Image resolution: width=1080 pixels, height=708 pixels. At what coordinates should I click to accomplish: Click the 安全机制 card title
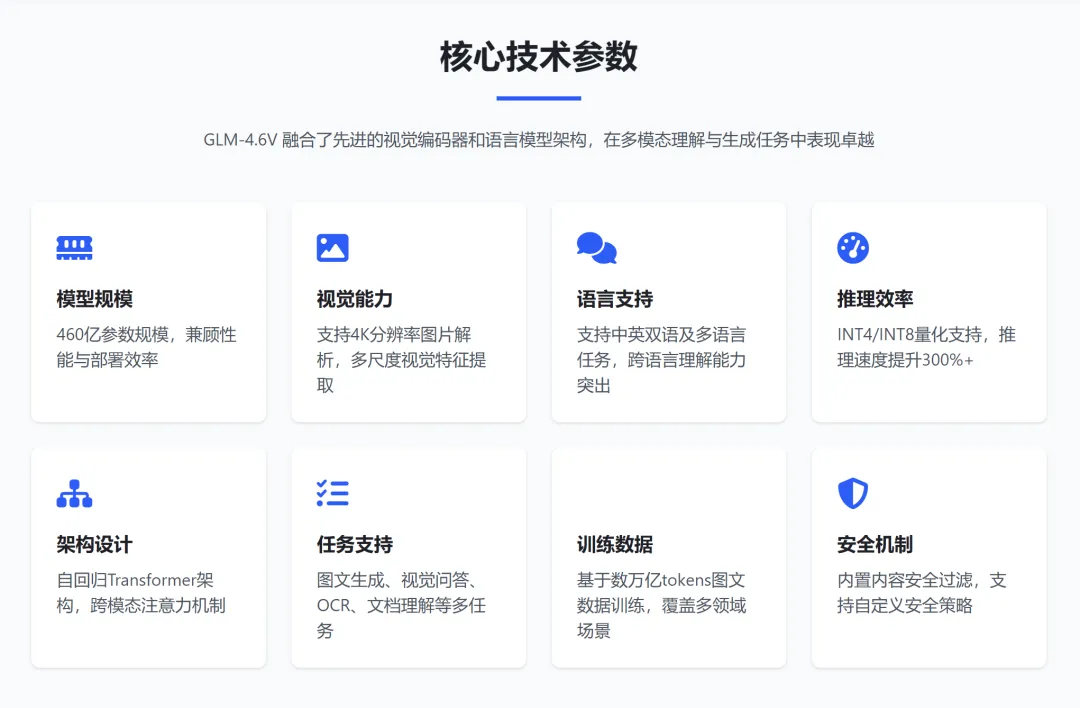point(875,544)
